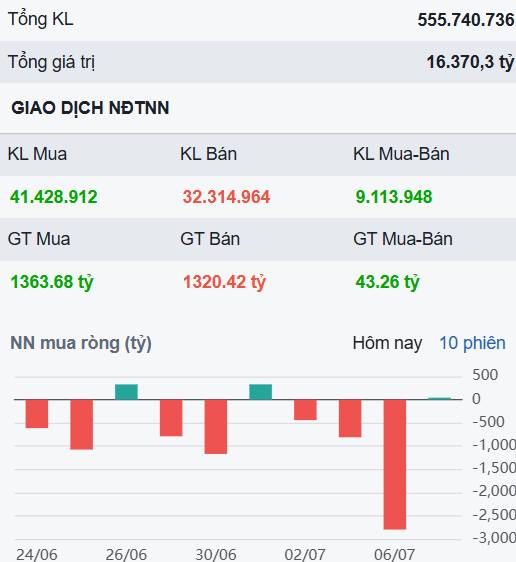
Task: Select the KL Bán value 32.314.964
Action: tap(226, 197)
